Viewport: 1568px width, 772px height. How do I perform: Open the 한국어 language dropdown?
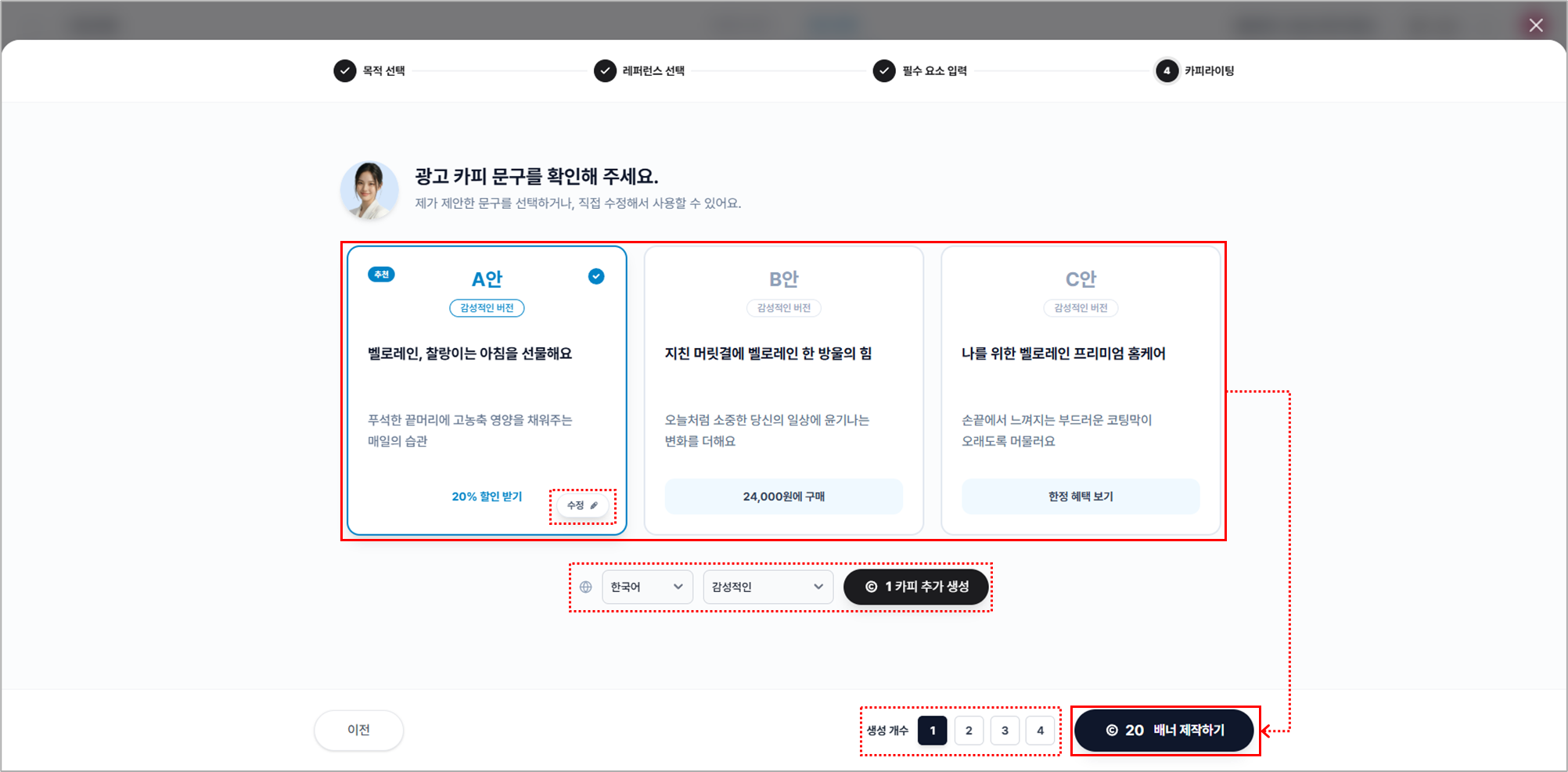[x=647, y=587]
